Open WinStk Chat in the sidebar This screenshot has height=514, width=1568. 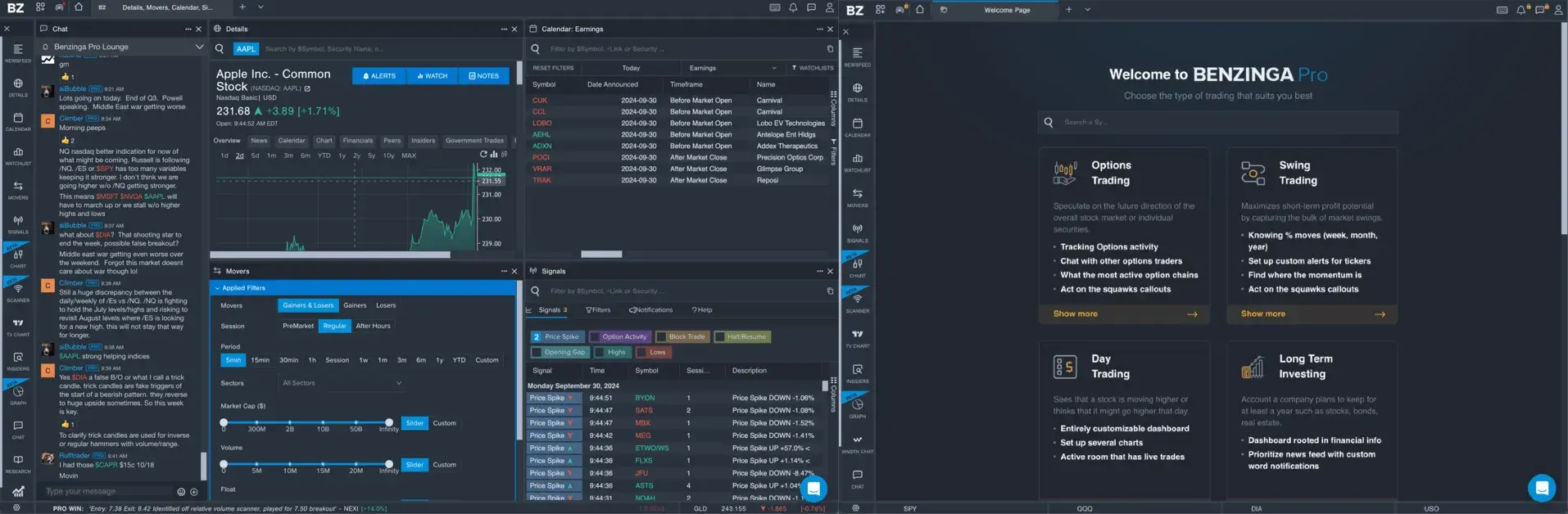point(857,444)
